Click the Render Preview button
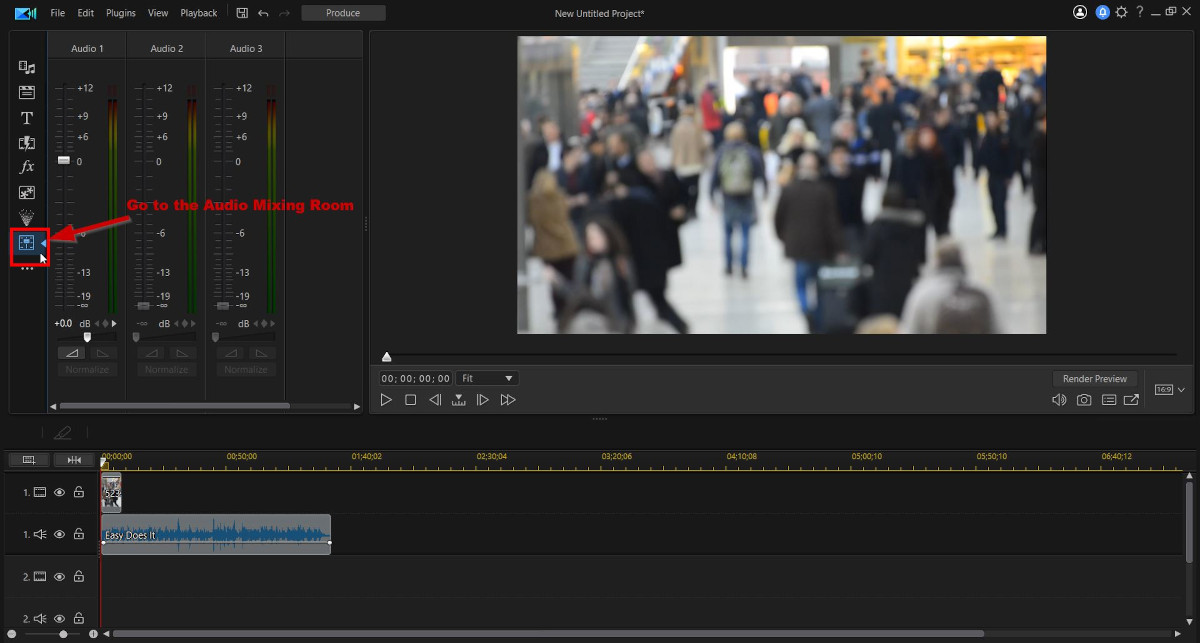 tap(1095, 378)
